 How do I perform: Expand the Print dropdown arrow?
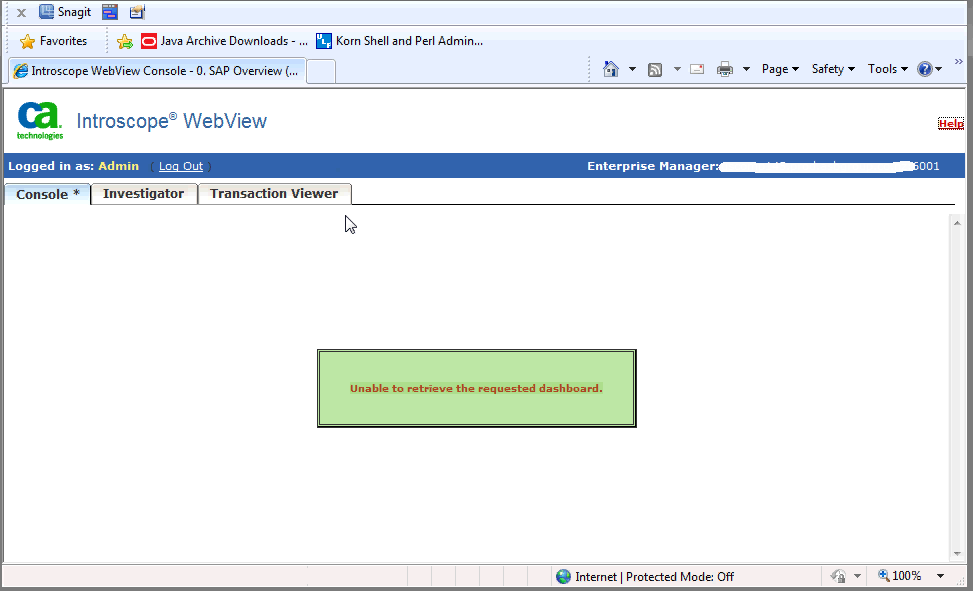point(747,69)
